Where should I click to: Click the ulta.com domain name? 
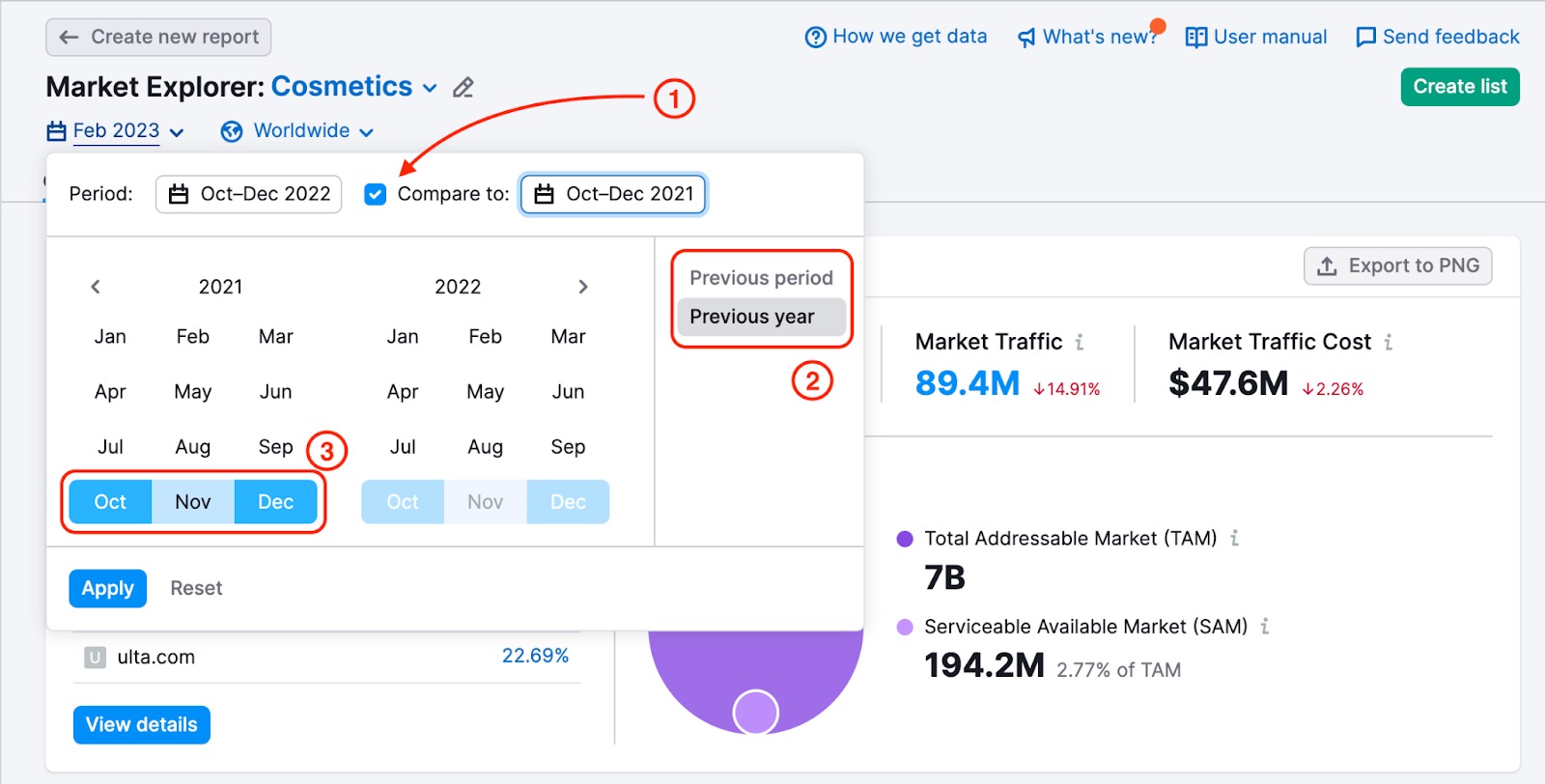tap(156, 658)
